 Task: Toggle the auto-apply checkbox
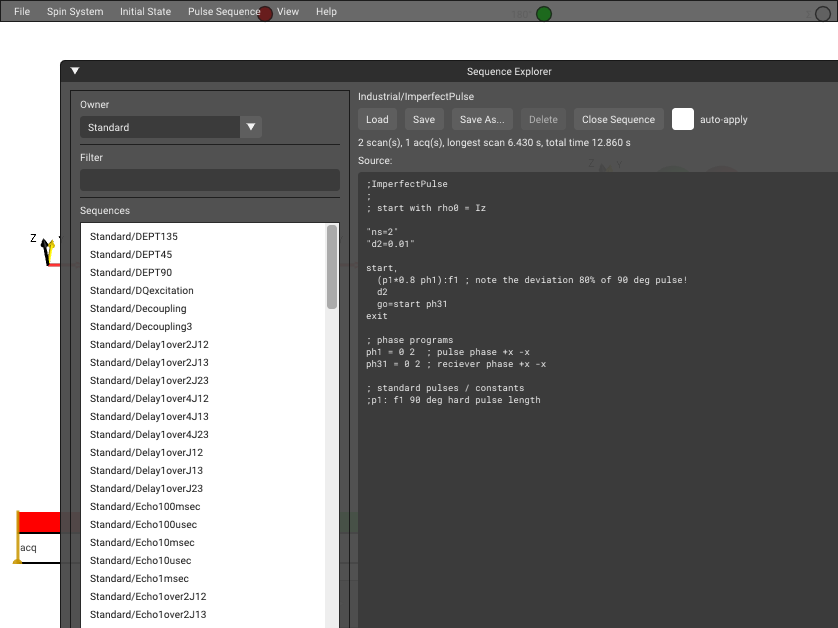tap(682, 119)
